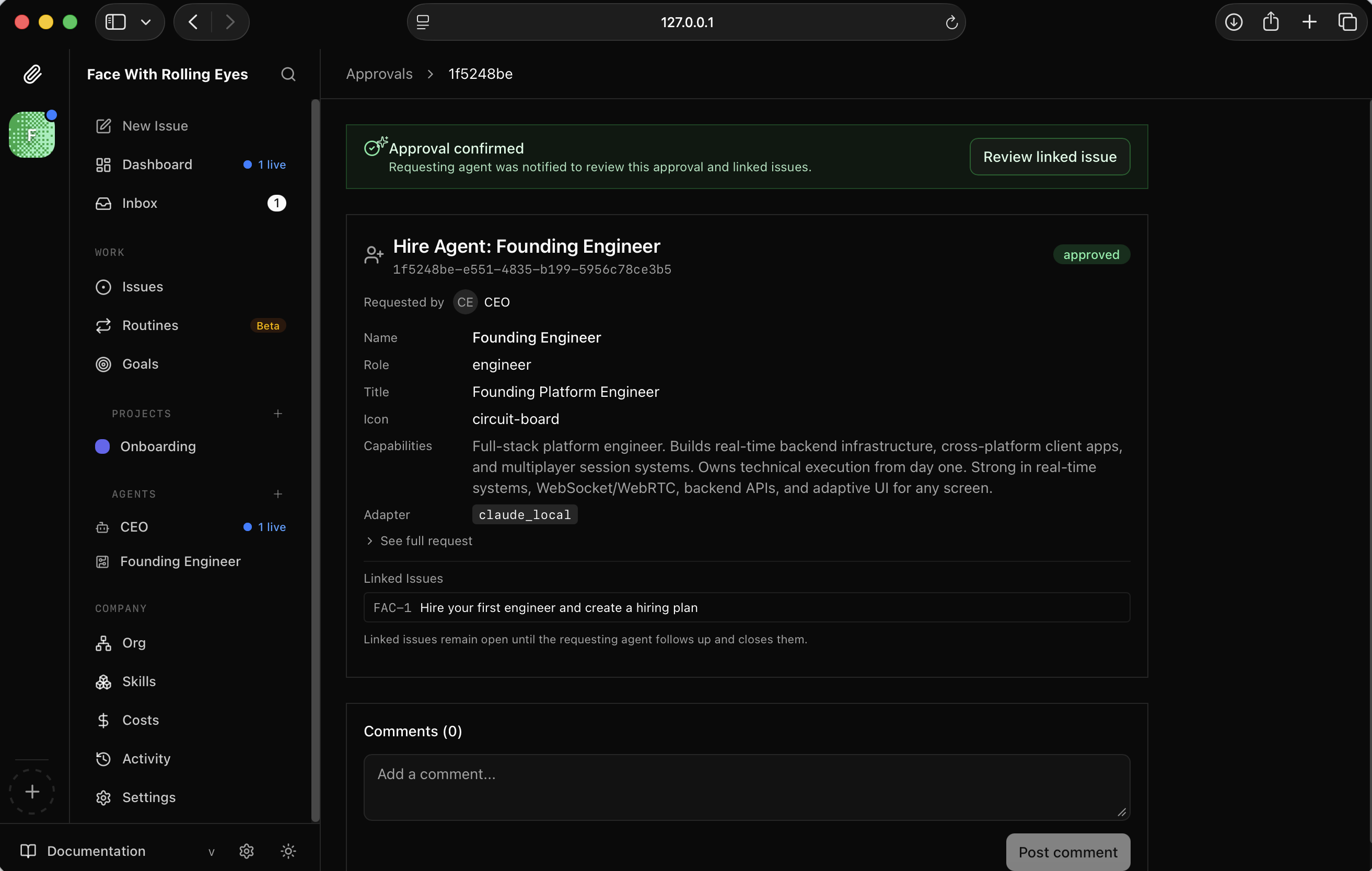Open the Inbox with one unread notification
Image resolution: width=1372 pixels, height=871 pixels.
tap(140, 203)
